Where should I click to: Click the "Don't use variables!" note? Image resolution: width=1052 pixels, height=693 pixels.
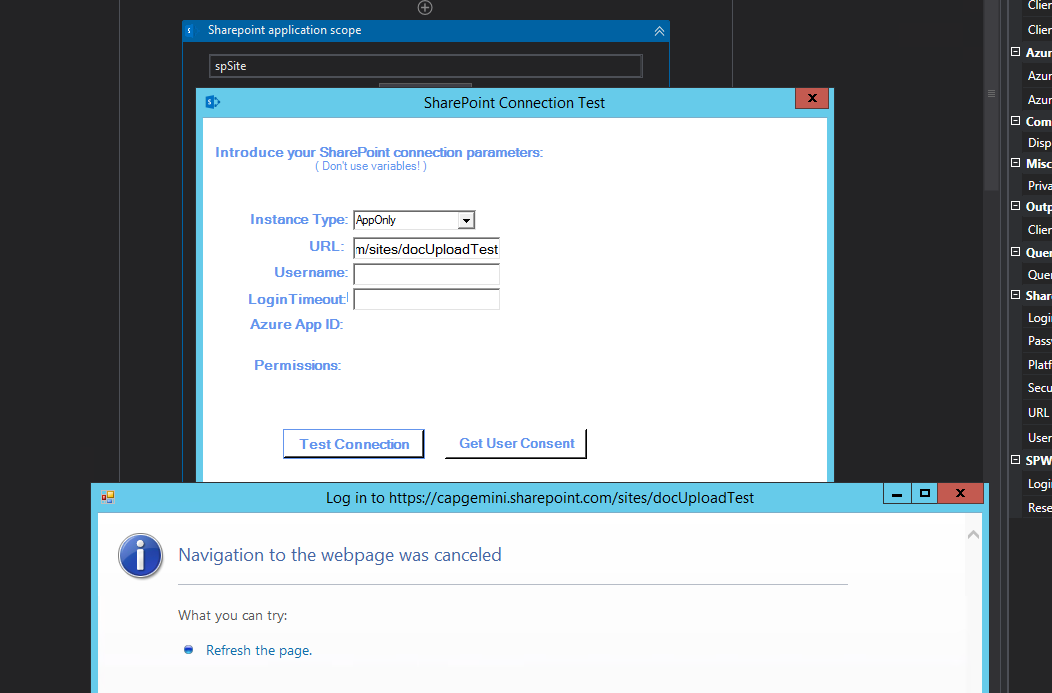pos(371,166)
